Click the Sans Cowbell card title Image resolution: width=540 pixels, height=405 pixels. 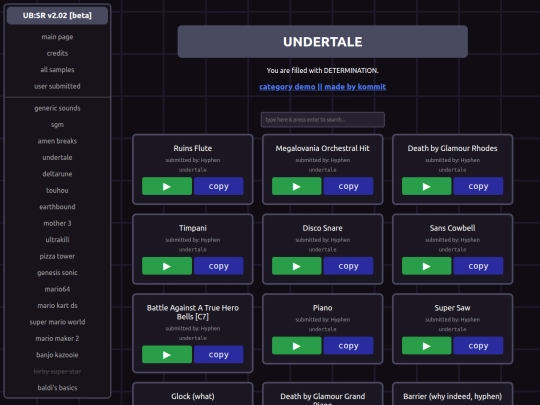[452, 228]
